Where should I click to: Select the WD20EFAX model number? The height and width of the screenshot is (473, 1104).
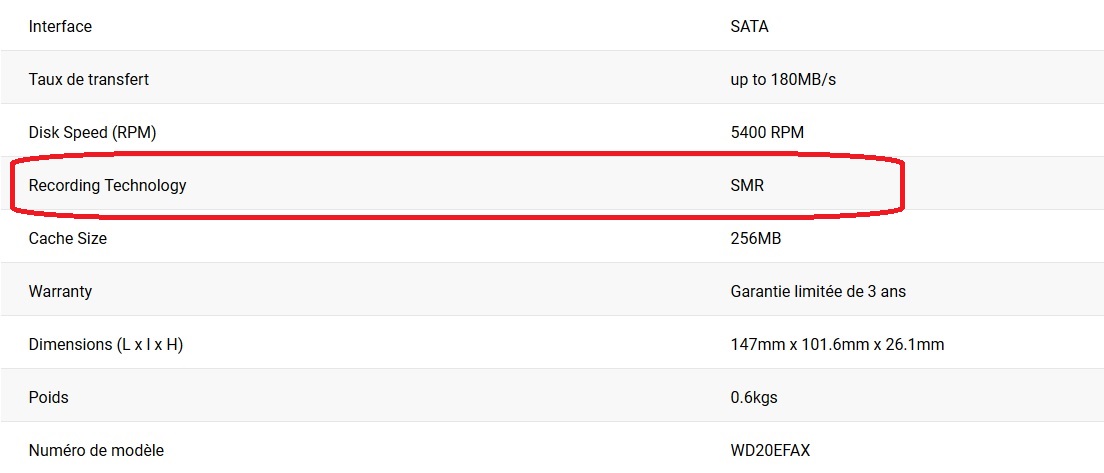tap(770, 450)
